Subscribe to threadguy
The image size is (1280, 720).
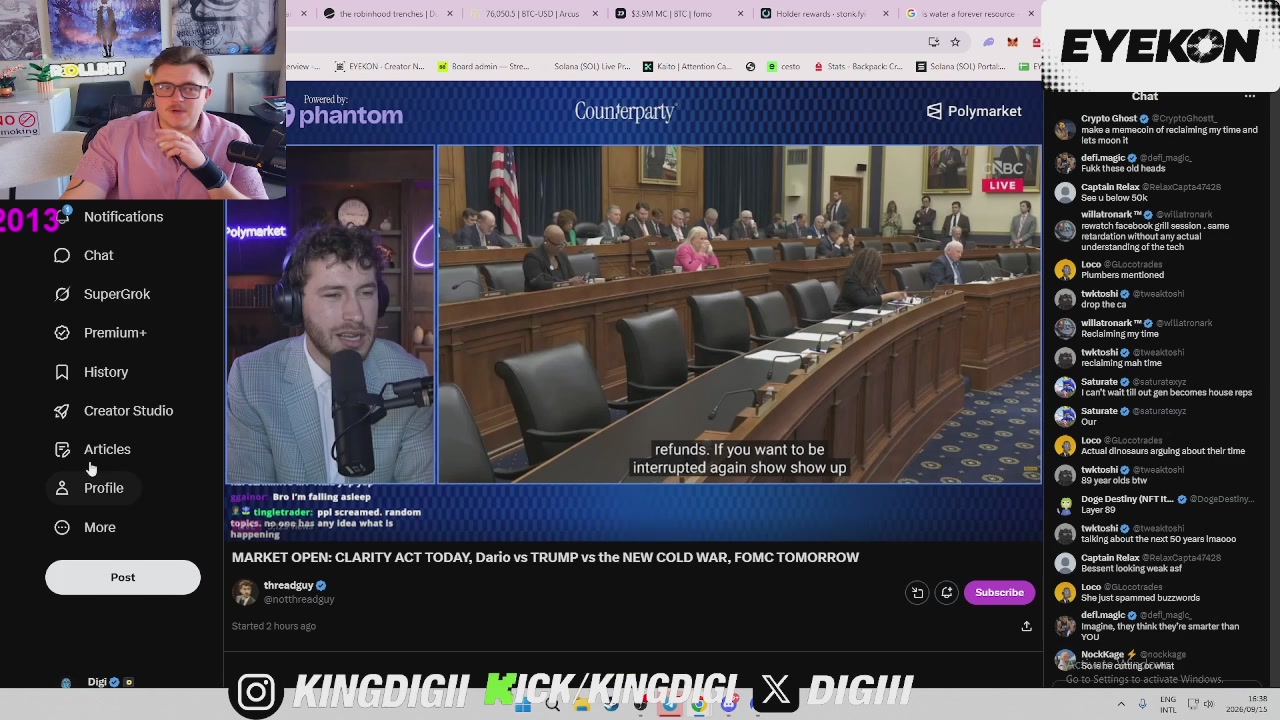[999, 592]
